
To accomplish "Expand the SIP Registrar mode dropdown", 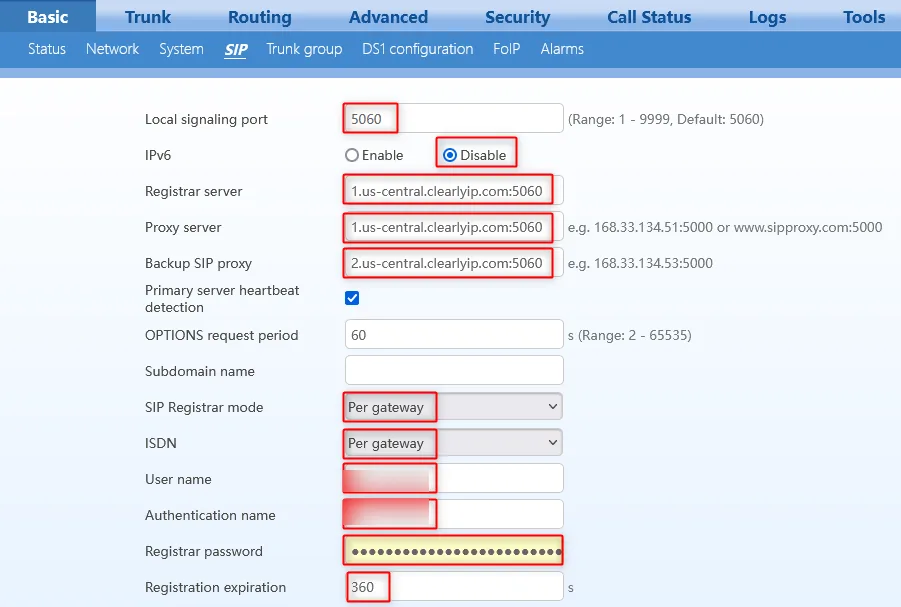I will pyautogui.click(x=454, y=407).
